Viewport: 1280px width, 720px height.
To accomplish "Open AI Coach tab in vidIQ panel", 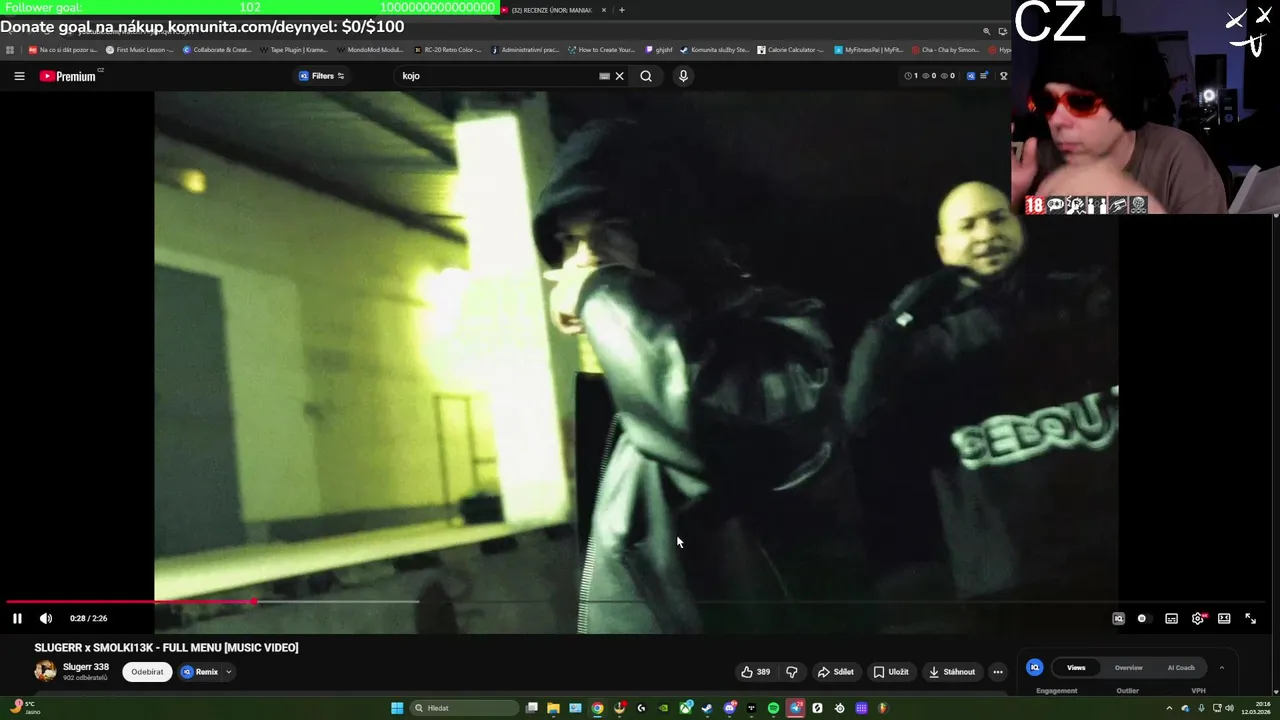I will (1181, 667).
